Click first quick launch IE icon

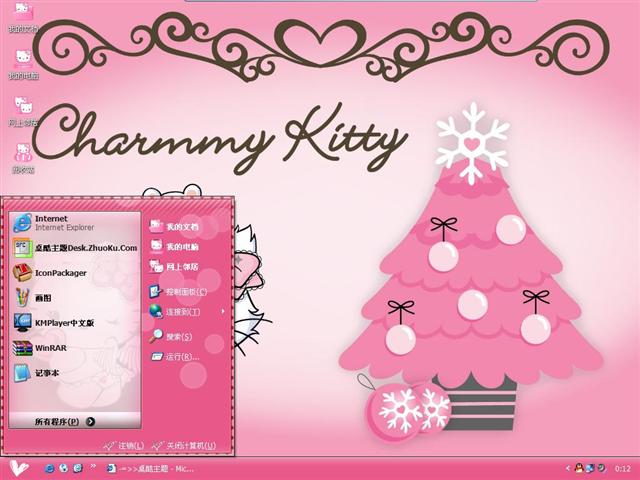49,469
